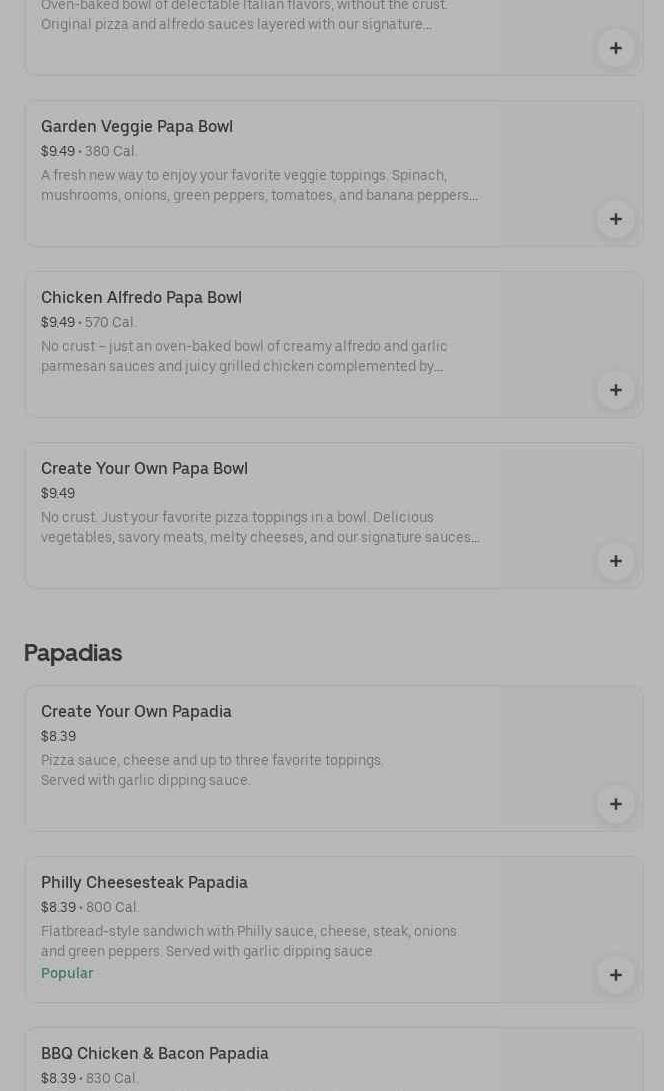Click the Philly Cheesesteak Papadia flatbread description
The image size is (664, 1091).
[248, 941]
